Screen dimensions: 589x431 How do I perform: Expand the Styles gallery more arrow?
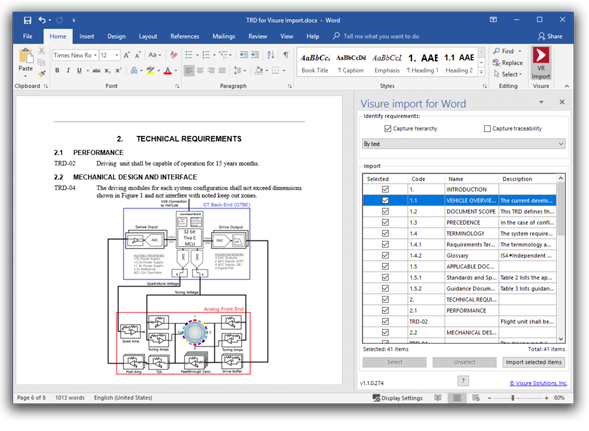(482, 71)
